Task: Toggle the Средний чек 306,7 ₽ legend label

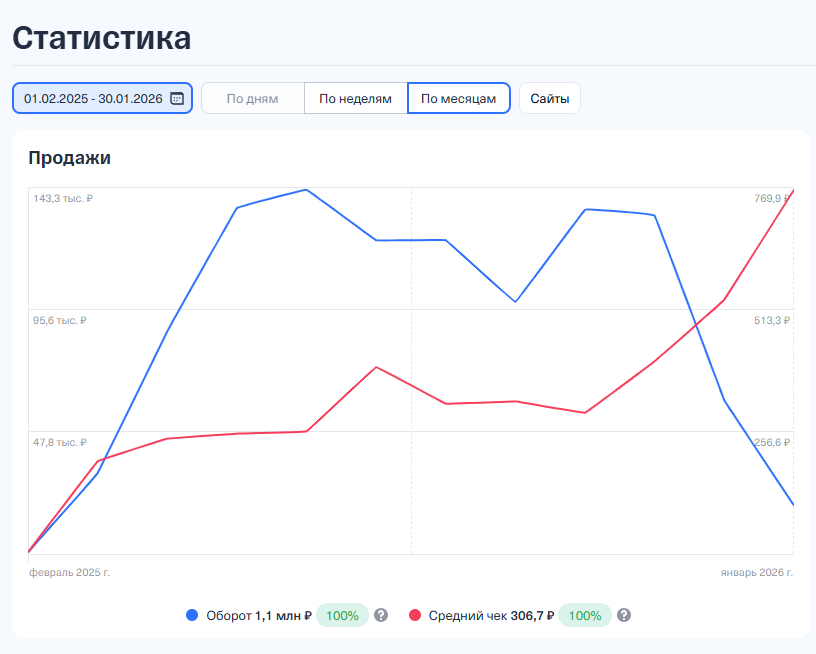Action: point(491,615)
